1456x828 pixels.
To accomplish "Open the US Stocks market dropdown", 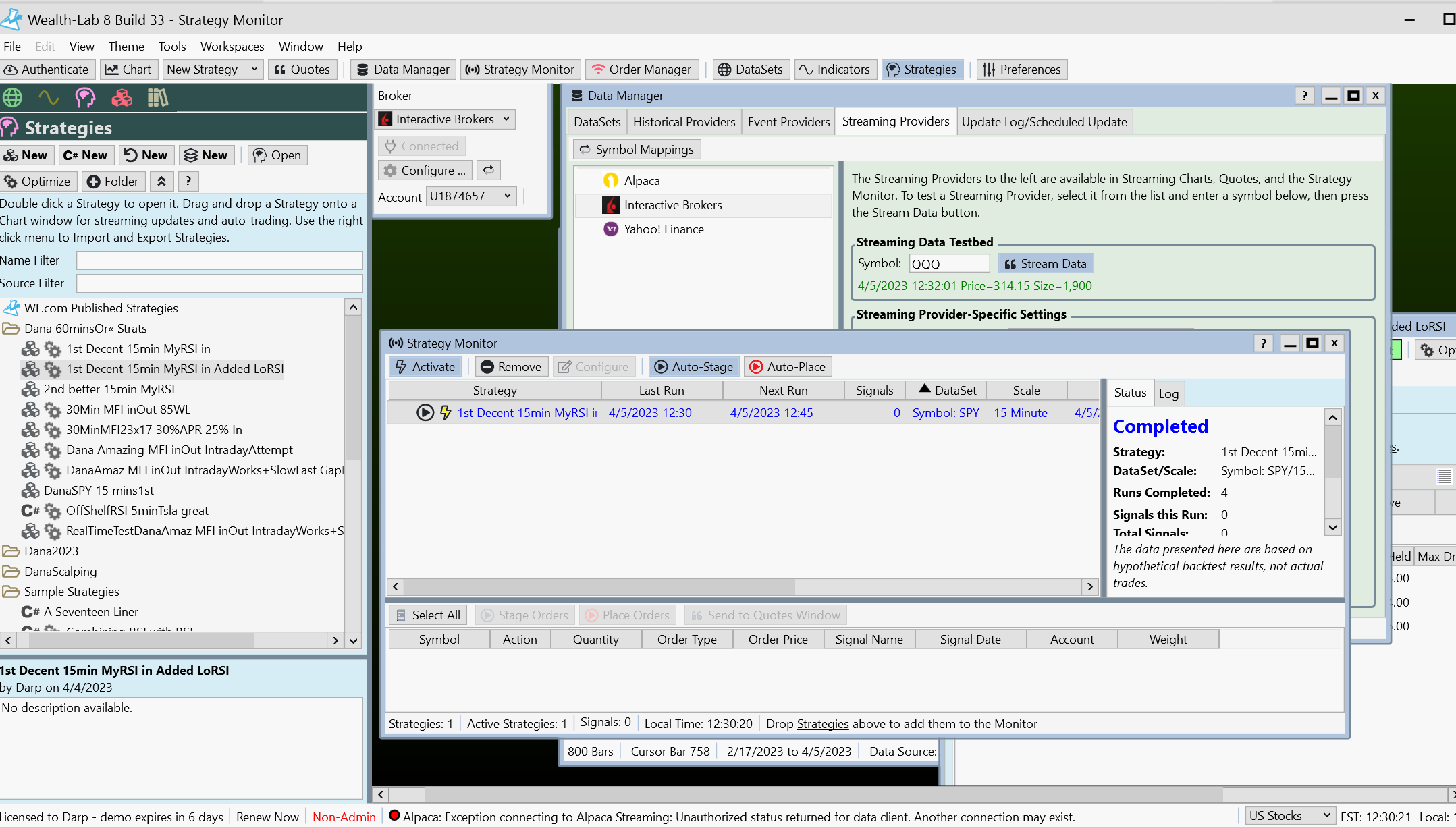I will [x=1290, y=816].
